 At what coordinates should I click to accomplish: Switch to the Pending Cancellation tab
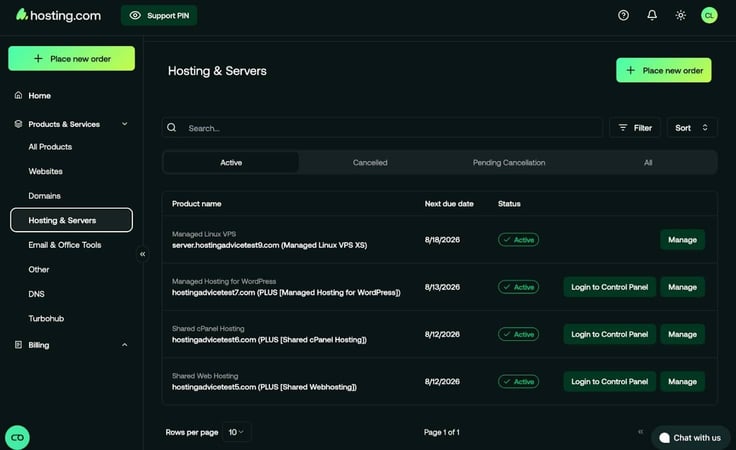tap(509, 163)
